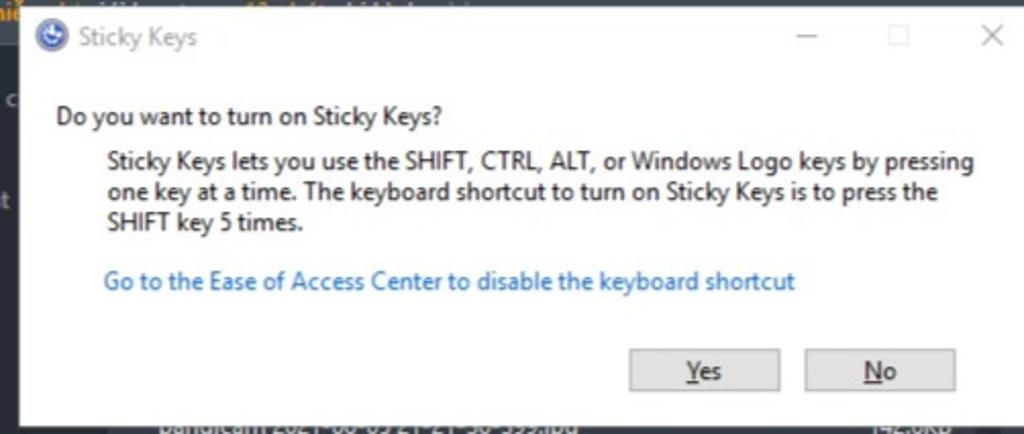Click the Ease of Access icon in title bar
Image resolution: width=1024 pixels, height=434 pixels.
click(52, 35)
